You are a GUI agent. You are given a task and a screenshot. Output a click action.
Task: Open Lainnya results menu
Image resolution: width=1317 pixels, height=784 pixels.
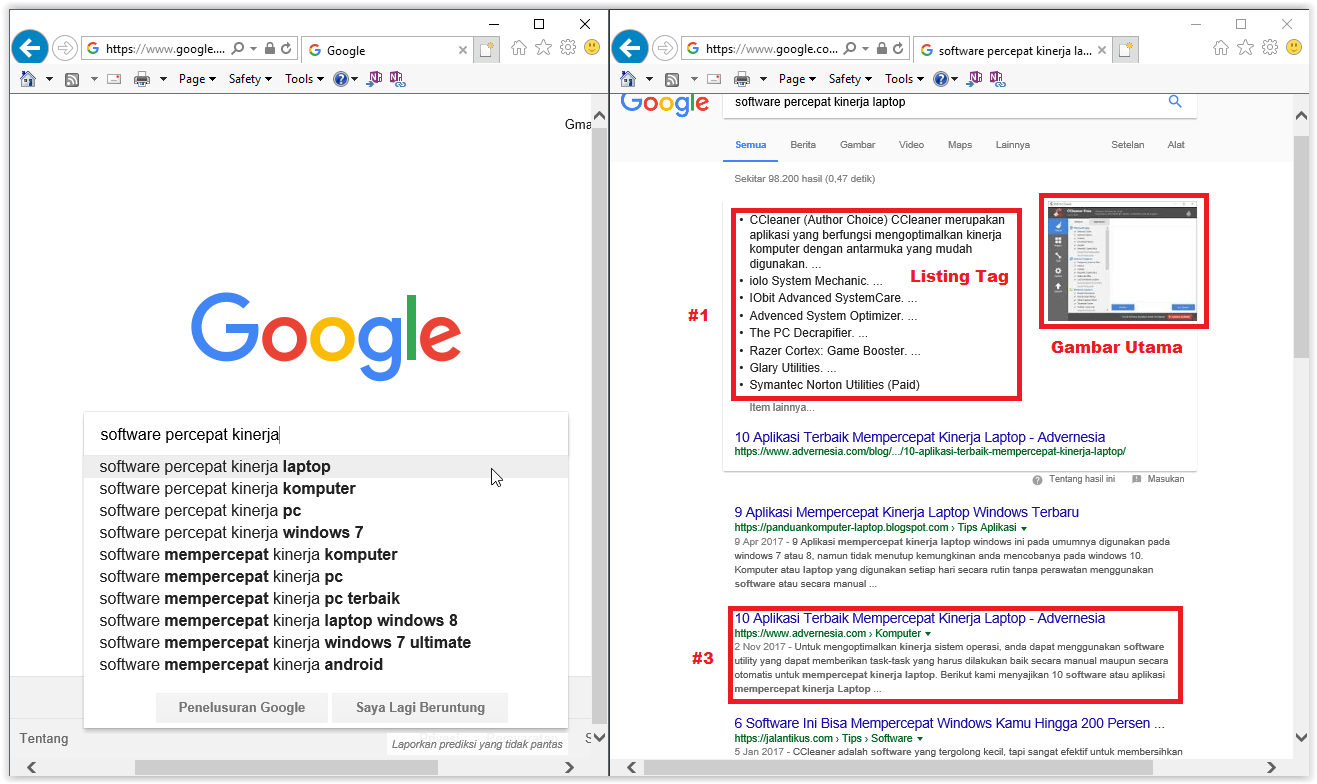[x=1013, y=145]
